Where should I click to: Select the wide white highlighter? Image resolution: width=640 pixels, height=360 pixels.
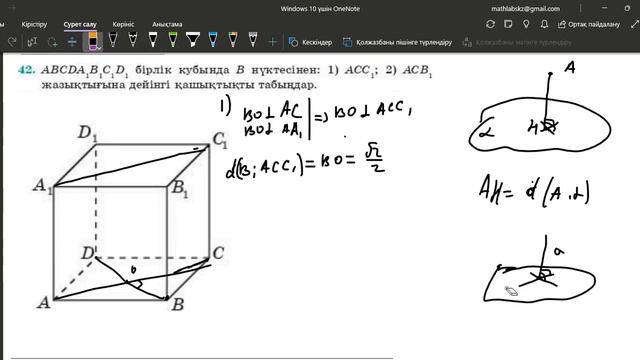coord(193,40)
